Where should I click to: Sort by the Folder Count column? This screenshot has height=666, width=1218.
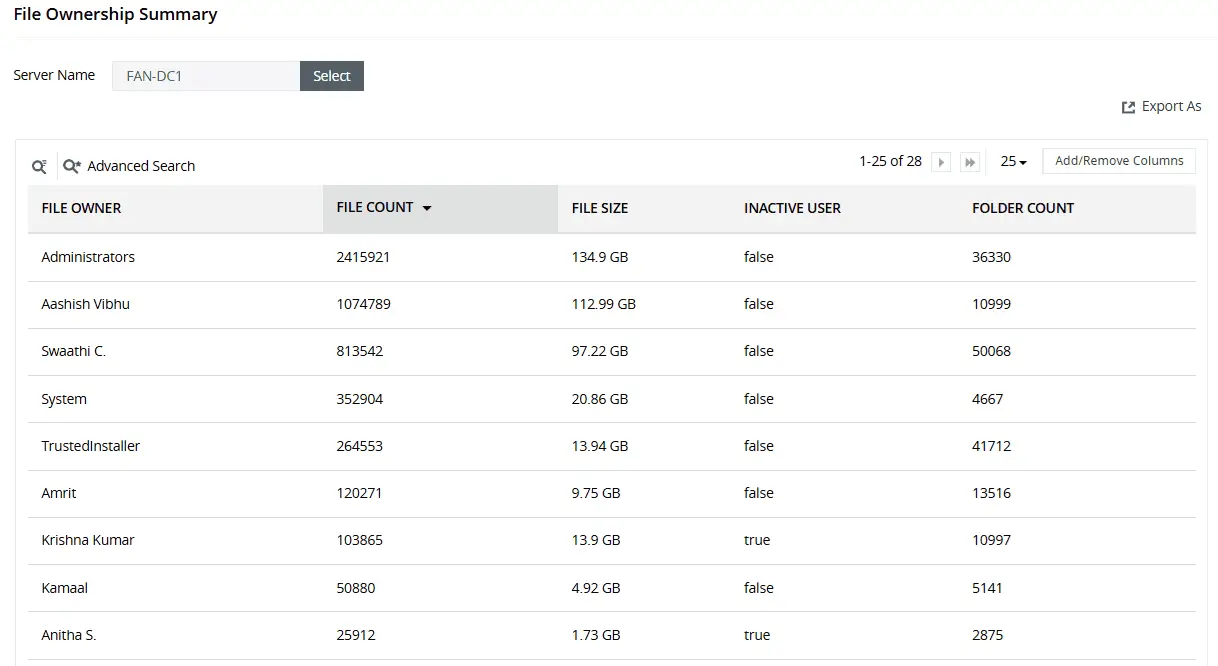pyautogui.click(x=1022, y=208)
